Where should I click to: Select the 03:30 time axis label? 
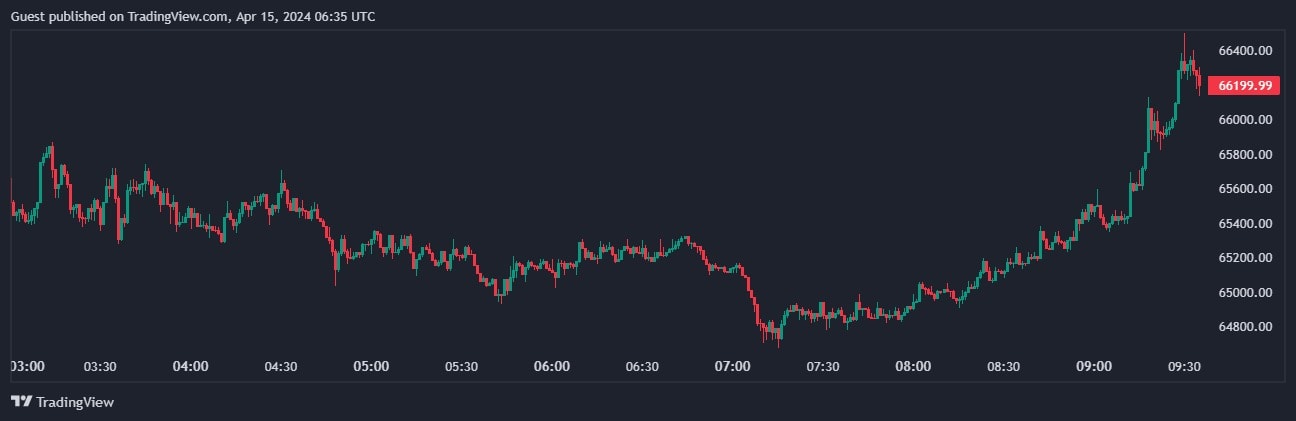tap(100, 367)
